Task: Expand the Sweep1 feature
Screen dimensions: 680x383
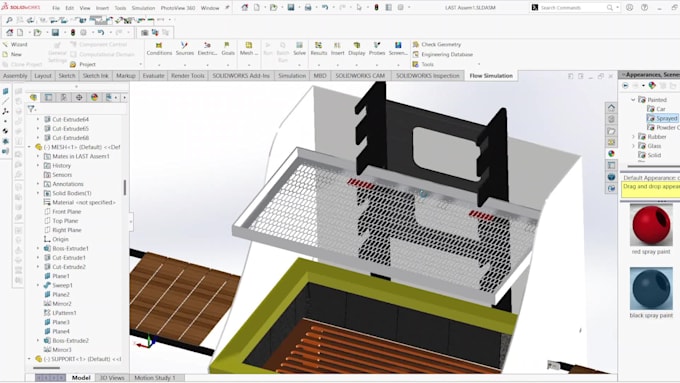Action: [x=38, y=285]
